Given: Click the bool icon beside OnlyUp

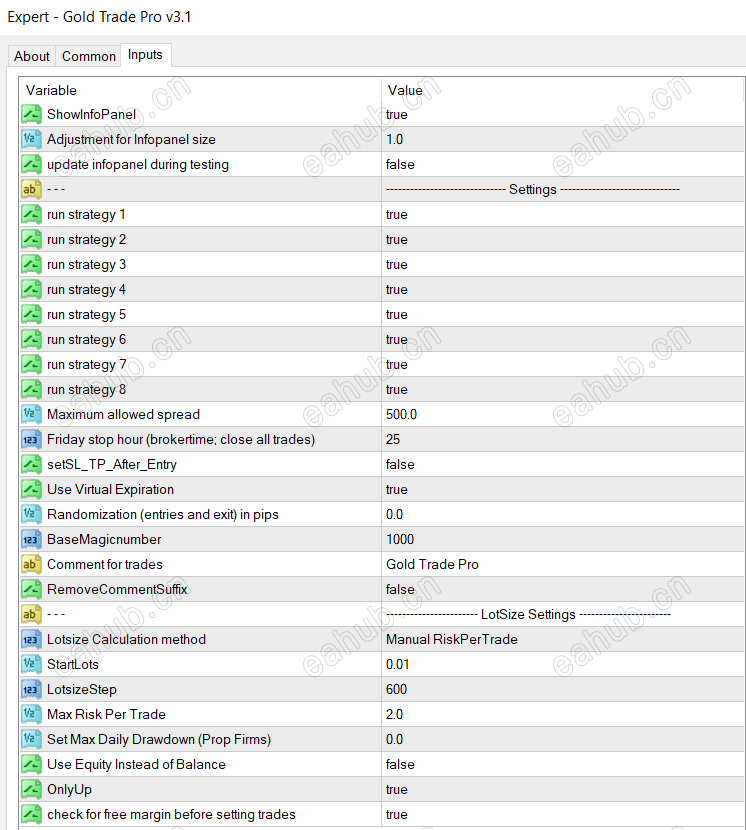Looking at the screenshot, I should [31, 789].
